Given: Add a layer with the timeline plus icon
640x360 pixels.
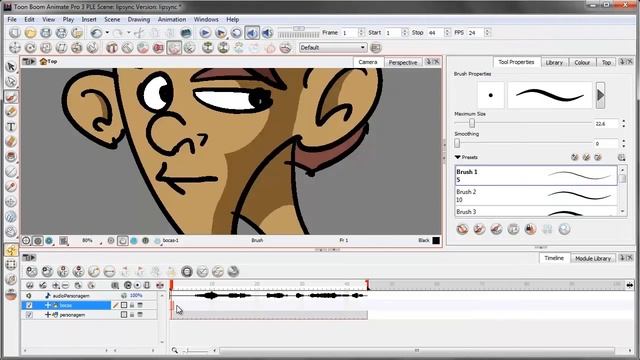Looking at the screenshot, I should [56, 285].
